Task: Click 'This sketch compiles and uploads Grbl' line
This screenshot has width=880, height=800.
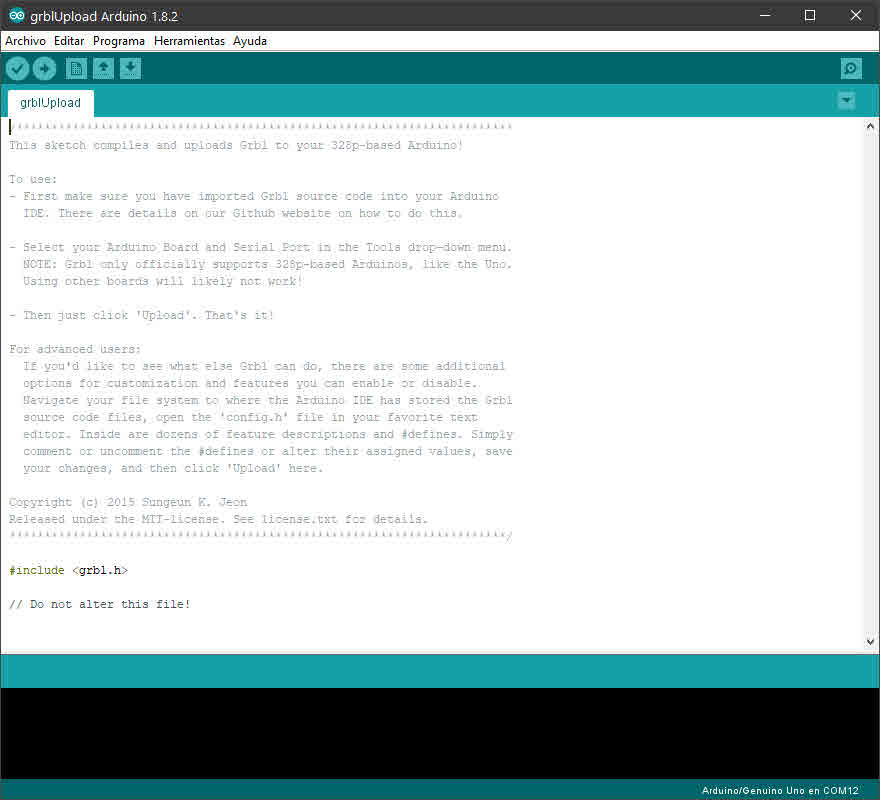Action: coord(236,145)
